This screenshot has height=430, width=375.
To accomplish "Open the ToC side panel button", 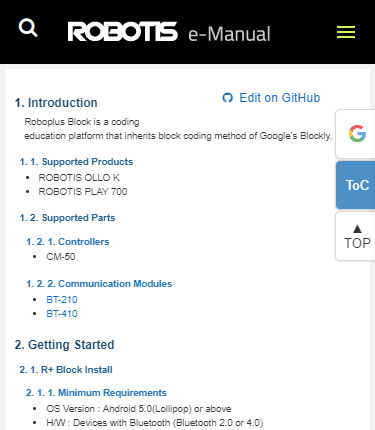I will point(357,185).
